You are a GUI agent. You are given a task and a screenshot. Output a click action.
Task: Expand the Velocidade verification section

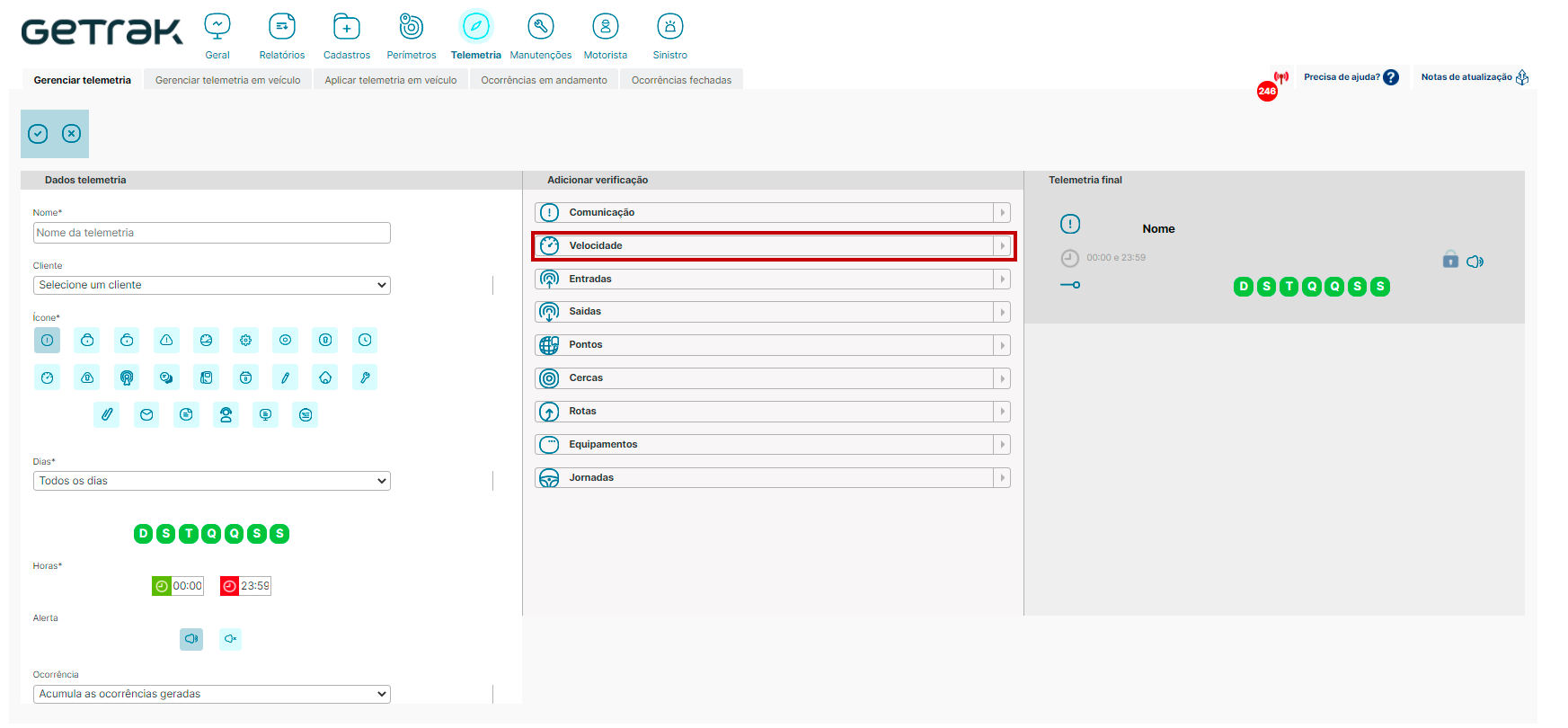click(x=773, y=245)
